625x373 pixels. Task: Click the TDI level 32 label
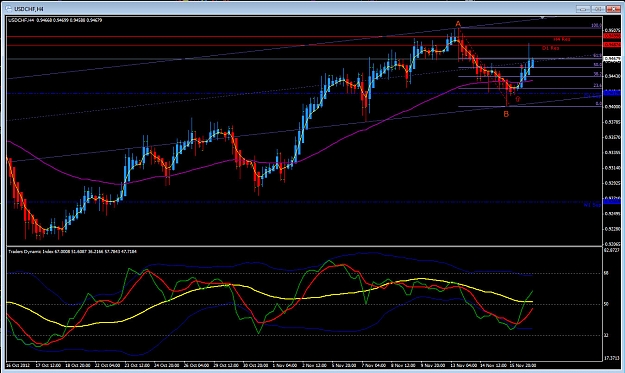[x=606, y=336]
